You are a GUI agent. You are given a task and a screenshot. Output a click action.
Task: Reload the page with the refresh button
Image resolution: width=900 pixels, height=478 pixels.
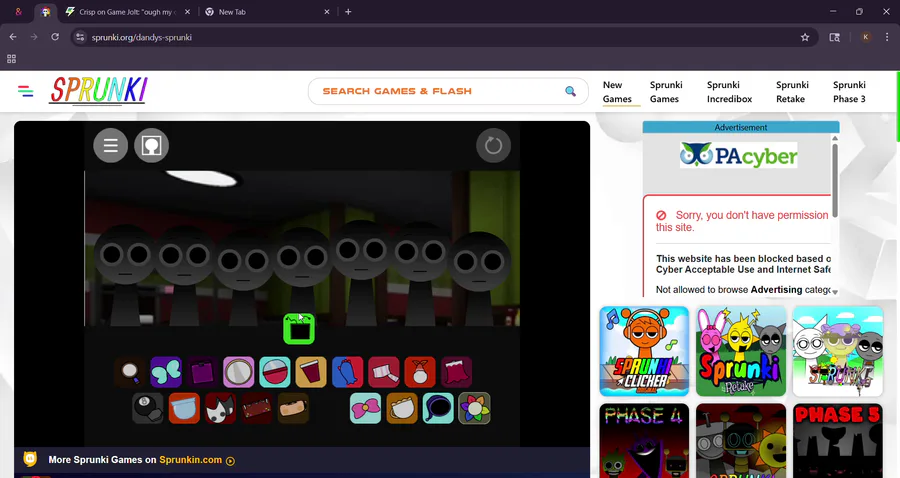(x=55, y=37)
